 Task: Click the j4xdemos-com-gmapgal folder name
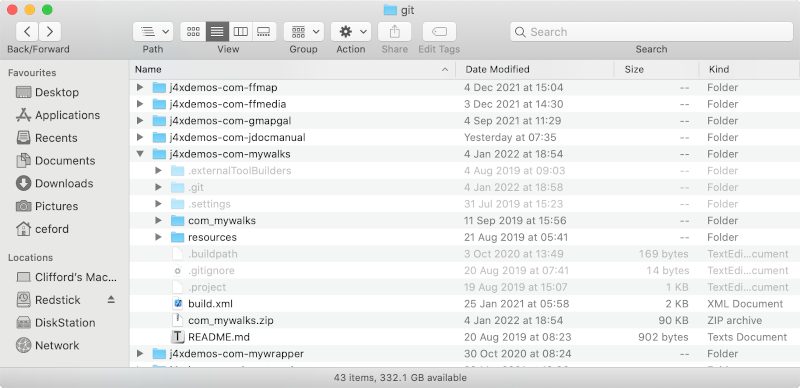point(230,121)
